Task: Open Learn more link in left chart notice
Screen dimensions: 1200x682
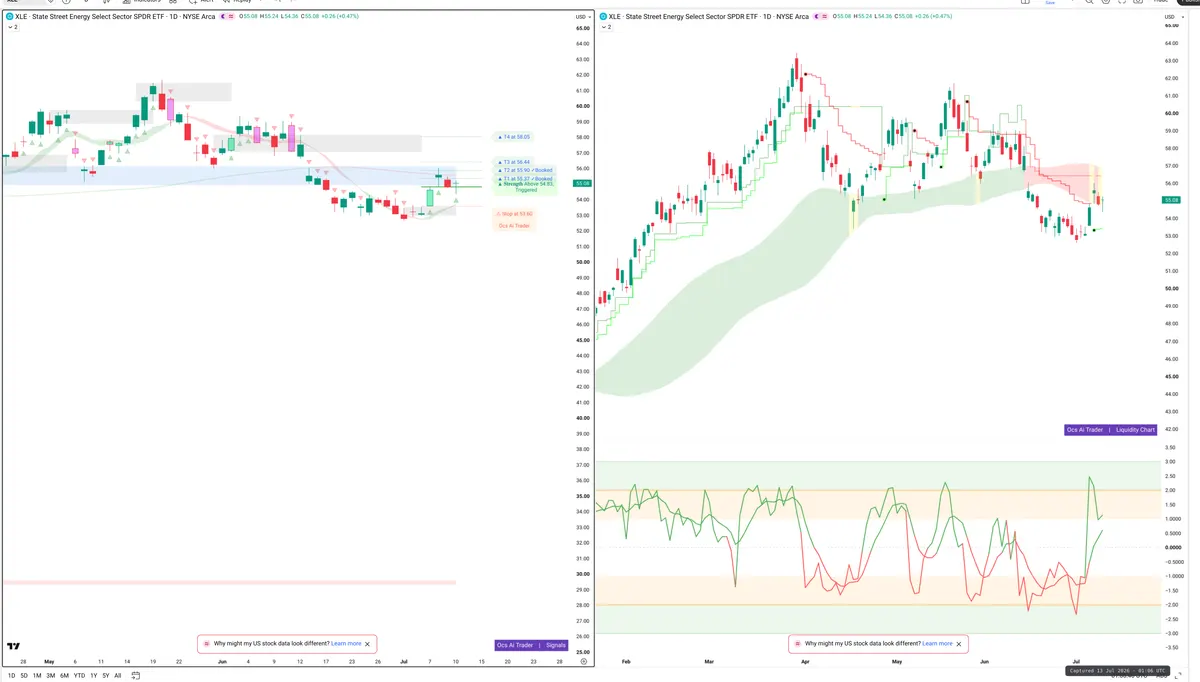Action: pos(346,644)
